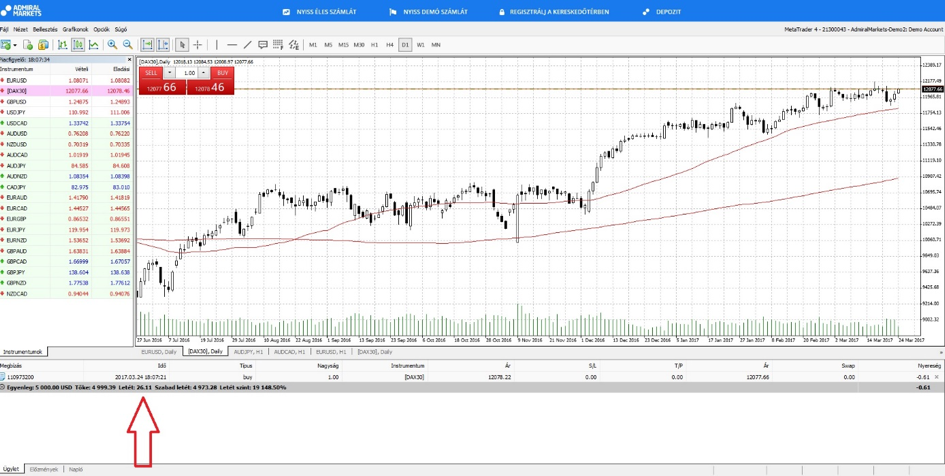The image size is (945, 476).
Task: Toggle candlestick chart mode
Action: click(x=78, y=45)
